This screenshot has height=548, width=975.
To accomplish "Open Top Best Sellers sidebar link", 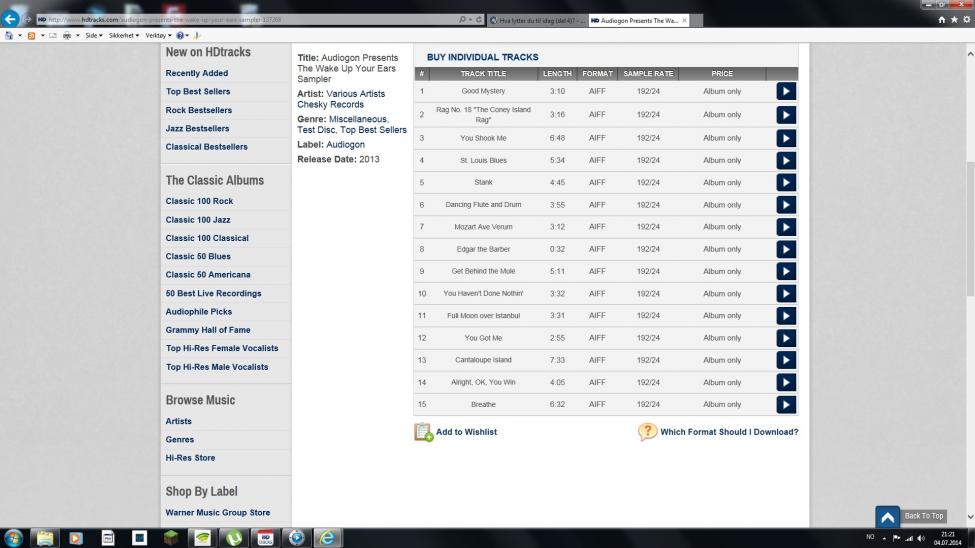I will click(198, 91).
